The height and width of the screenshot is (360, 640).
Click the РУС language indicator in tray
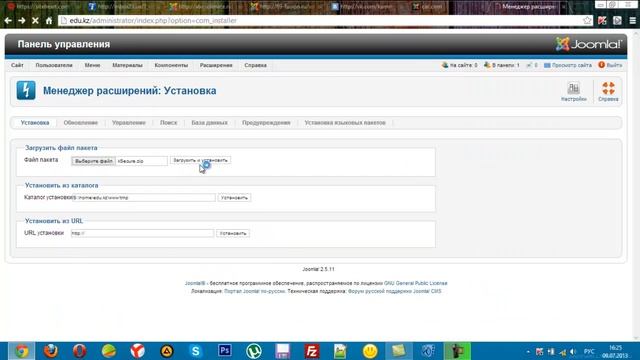(589, 352)
